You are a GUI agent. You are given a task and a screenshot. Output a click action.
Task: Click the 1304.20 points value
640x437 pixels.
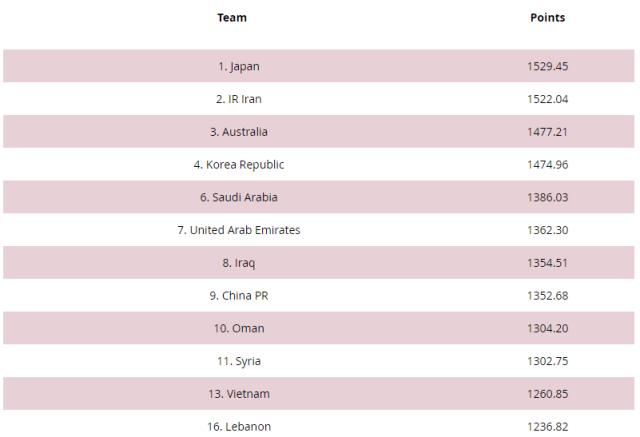click(547, 328)
